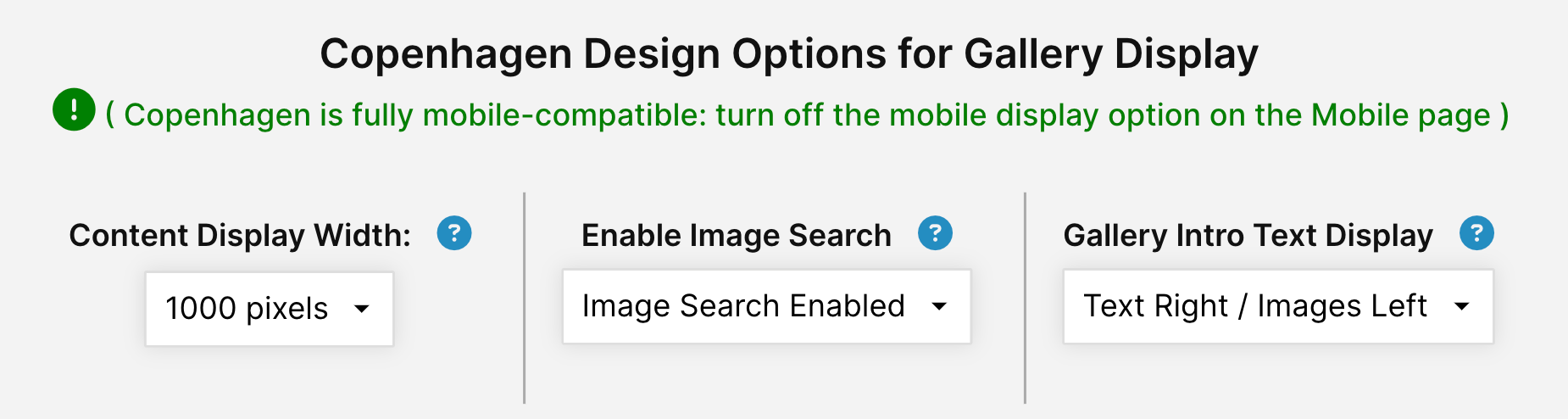Click divider before Gallery Intro Text section
Image resolution: width=1568 pixels, height=419 pixels.
1025,298
